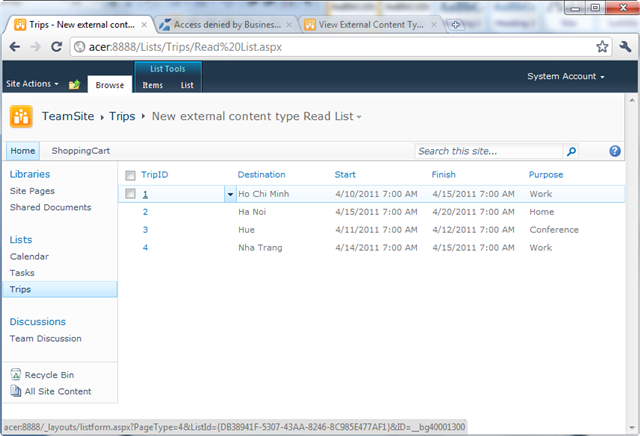Open the Tasks list
Screen dimensions: 640x436
22,273
